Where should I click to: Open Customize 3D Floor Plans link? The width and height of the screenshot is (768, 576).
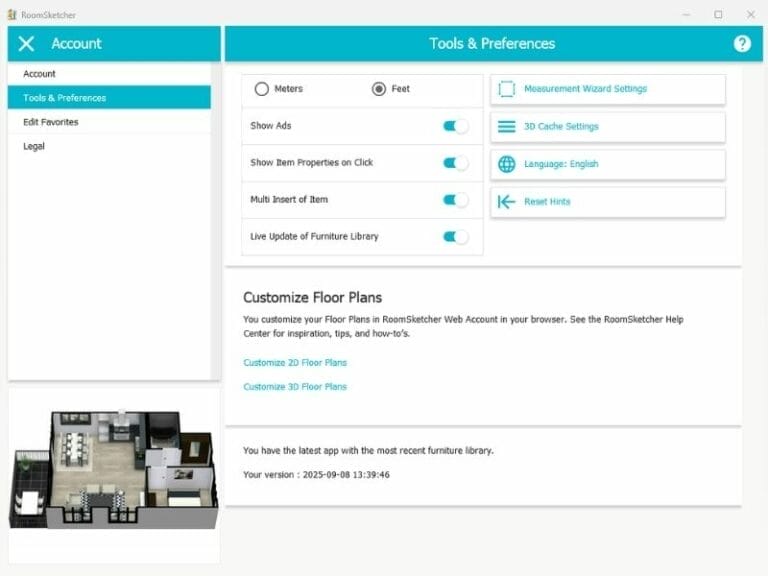click(x=295, y=387)
